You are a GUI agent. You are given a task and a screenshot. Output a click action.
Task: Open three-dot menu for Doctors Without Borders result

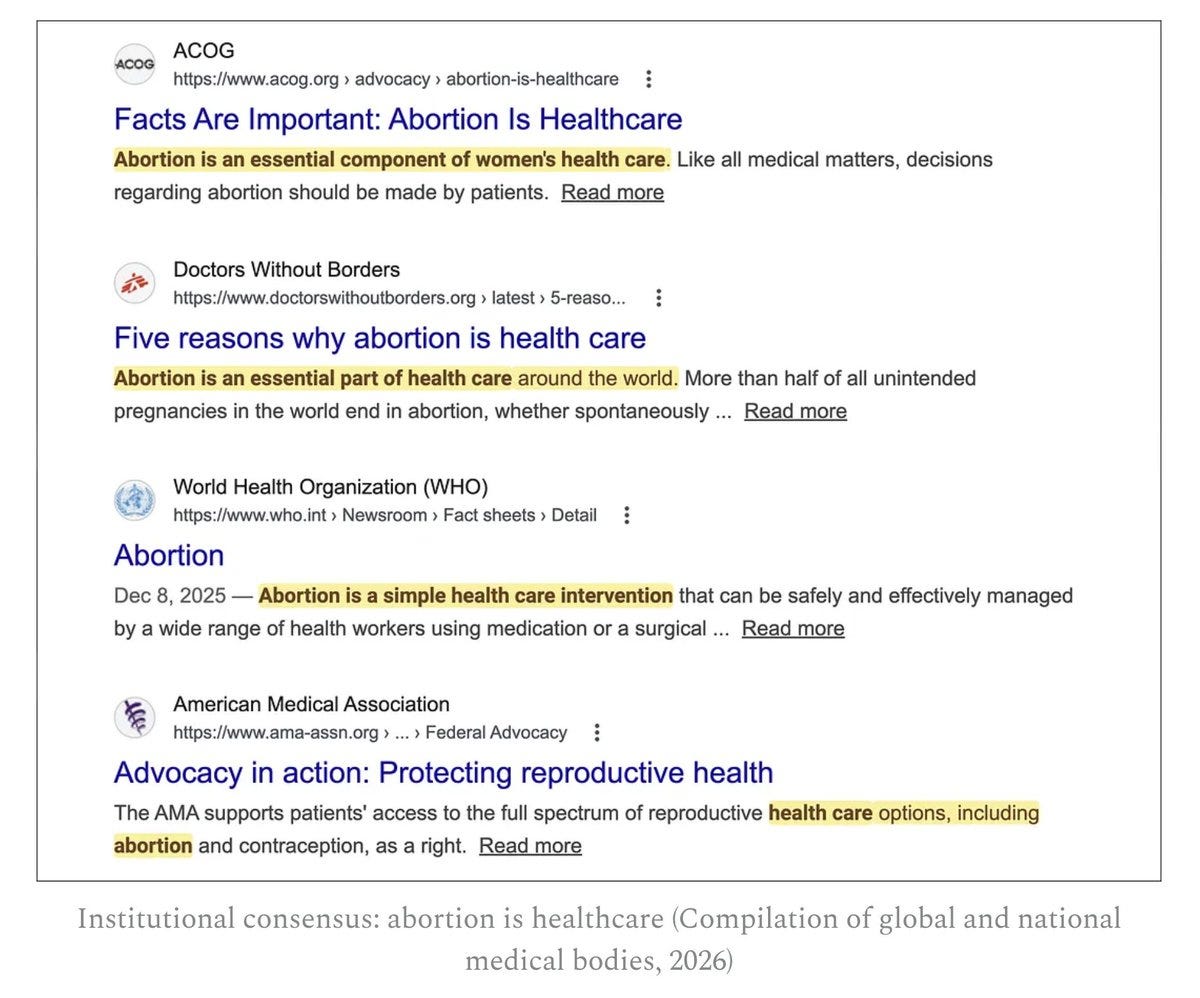(657, 298)
